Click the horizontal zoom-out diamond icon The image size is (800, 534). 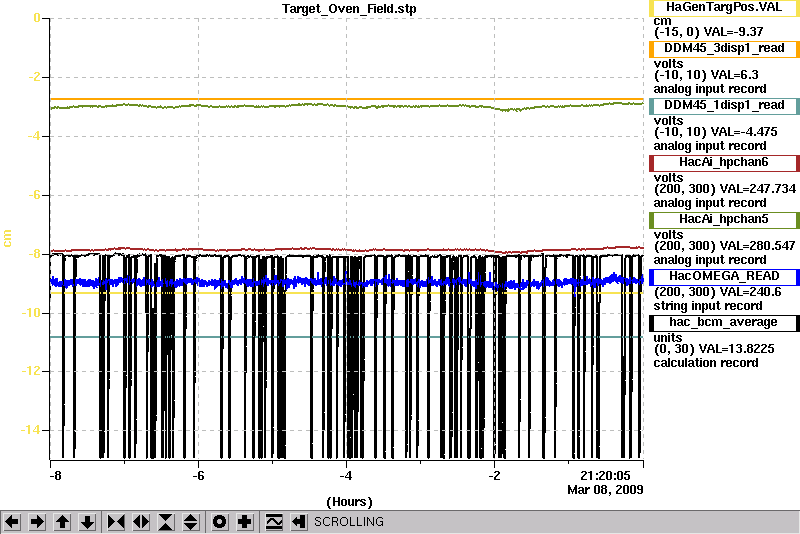(x=141, y=522)
